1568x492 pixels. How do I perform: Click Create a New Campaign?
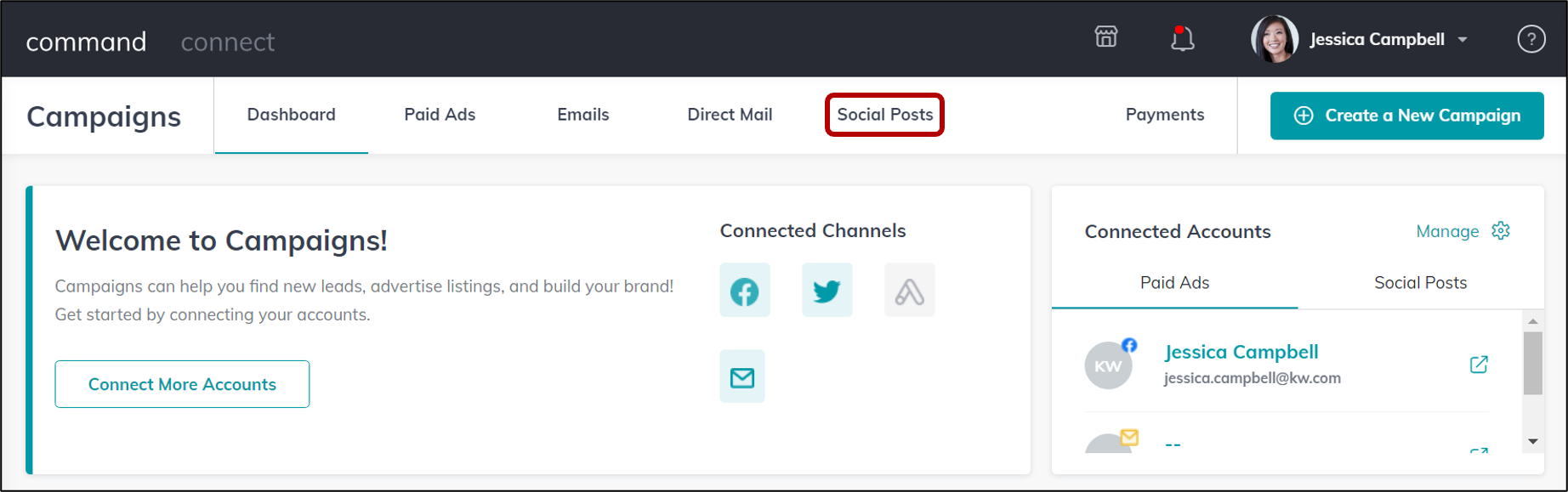1406,116
